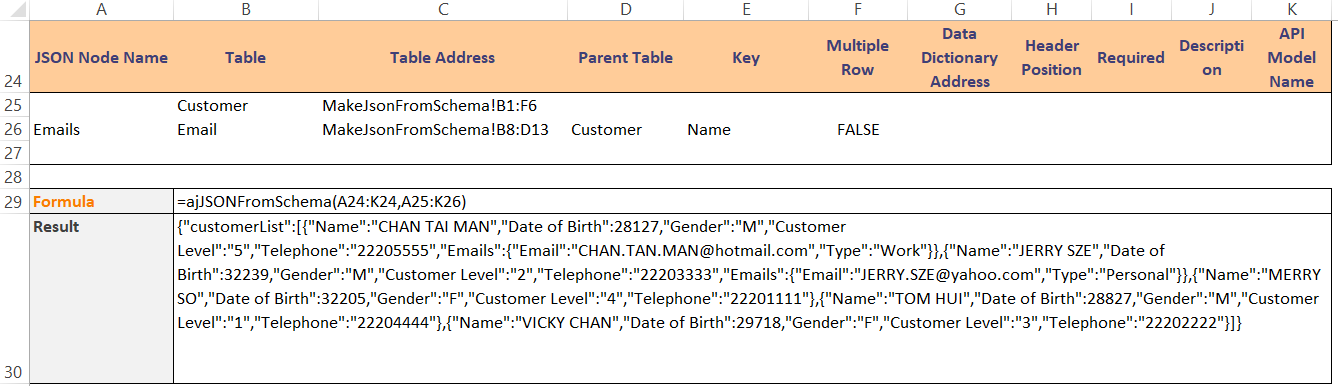Viewport: 1338px width, 386px height.
Task: Click the JSON Node Name header cell
Action: (x=101, y=58)
